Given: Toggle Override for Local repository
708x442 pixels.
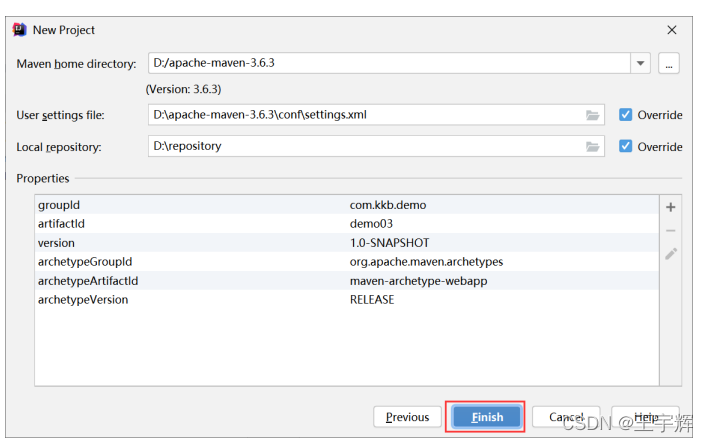Looking at the screenshot, I should pos(625,146).
